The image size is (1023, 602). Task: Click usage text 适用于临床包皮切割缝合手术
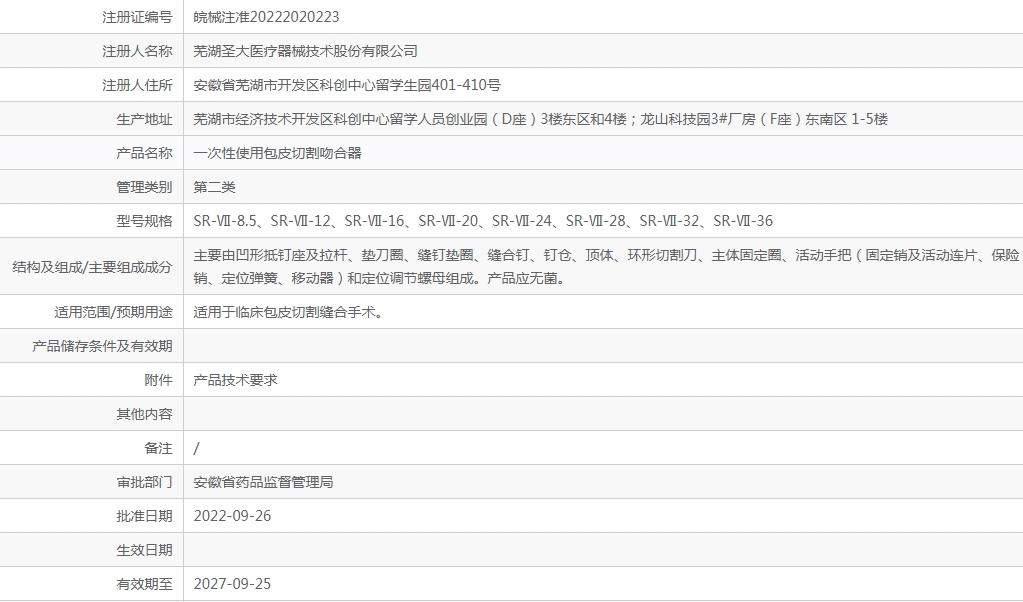288,312
